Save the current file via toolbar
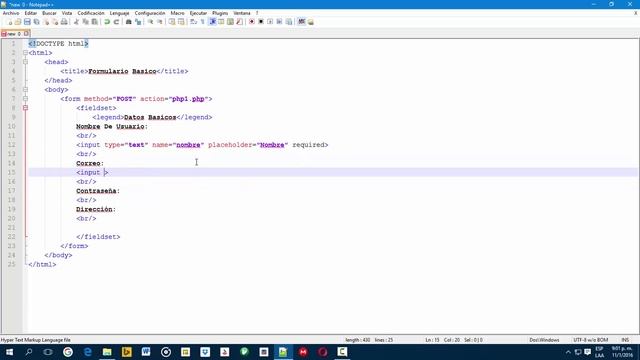Viewport: 640px width, 360px height. (x=27, y=22)
